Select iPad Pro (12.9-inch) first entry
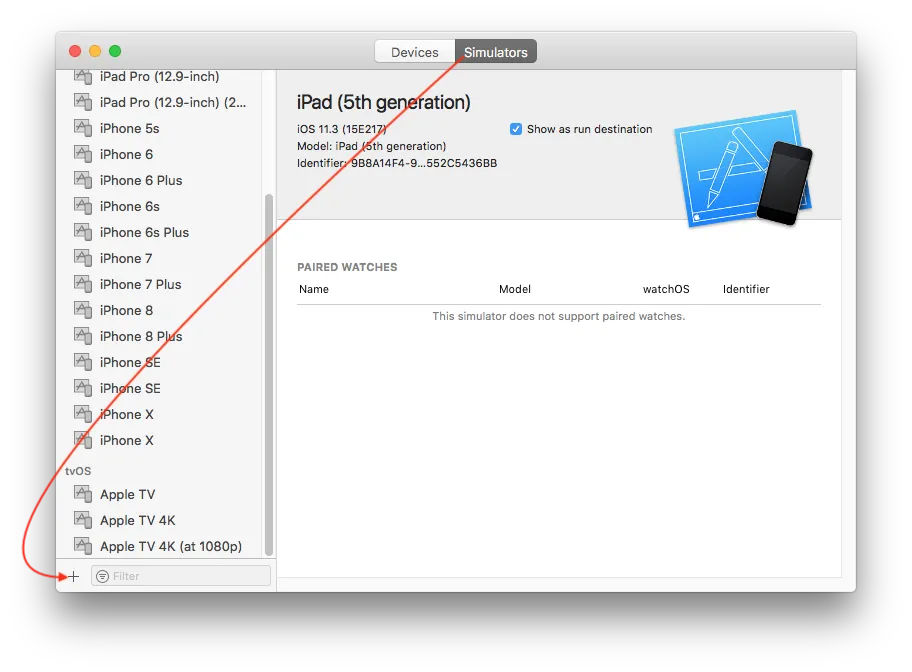The width and height of the screenshot is (912, 672). coord(159,77)
